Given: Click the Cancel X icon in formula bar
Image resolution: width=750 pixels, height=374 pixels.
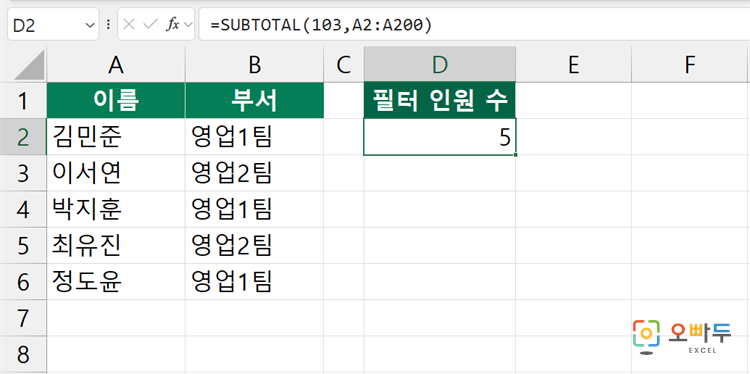Looking at the screenshot, I should pyautogui.click(x=129, y=24).
